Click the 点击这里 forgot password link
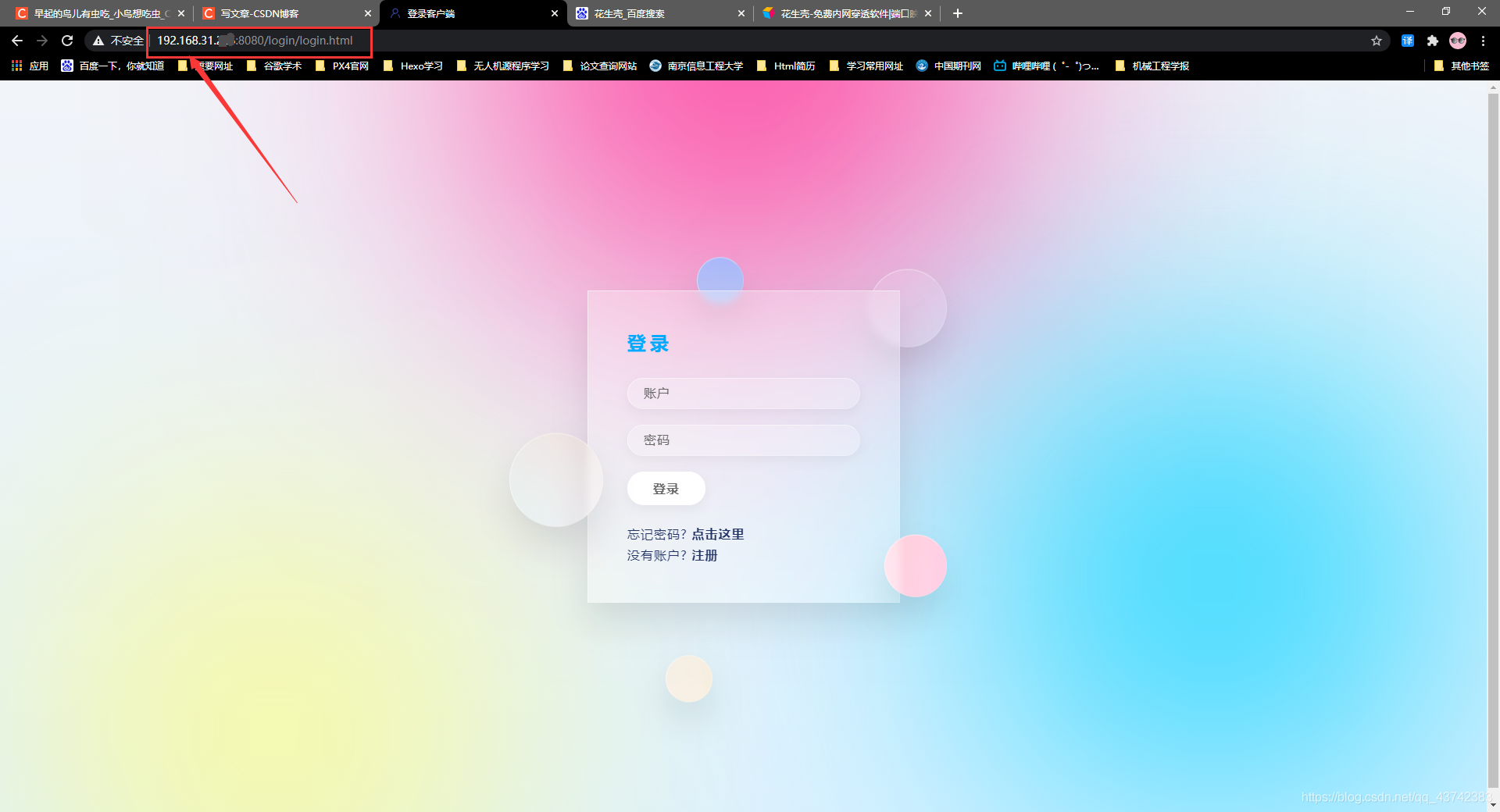 click(717, 535)
